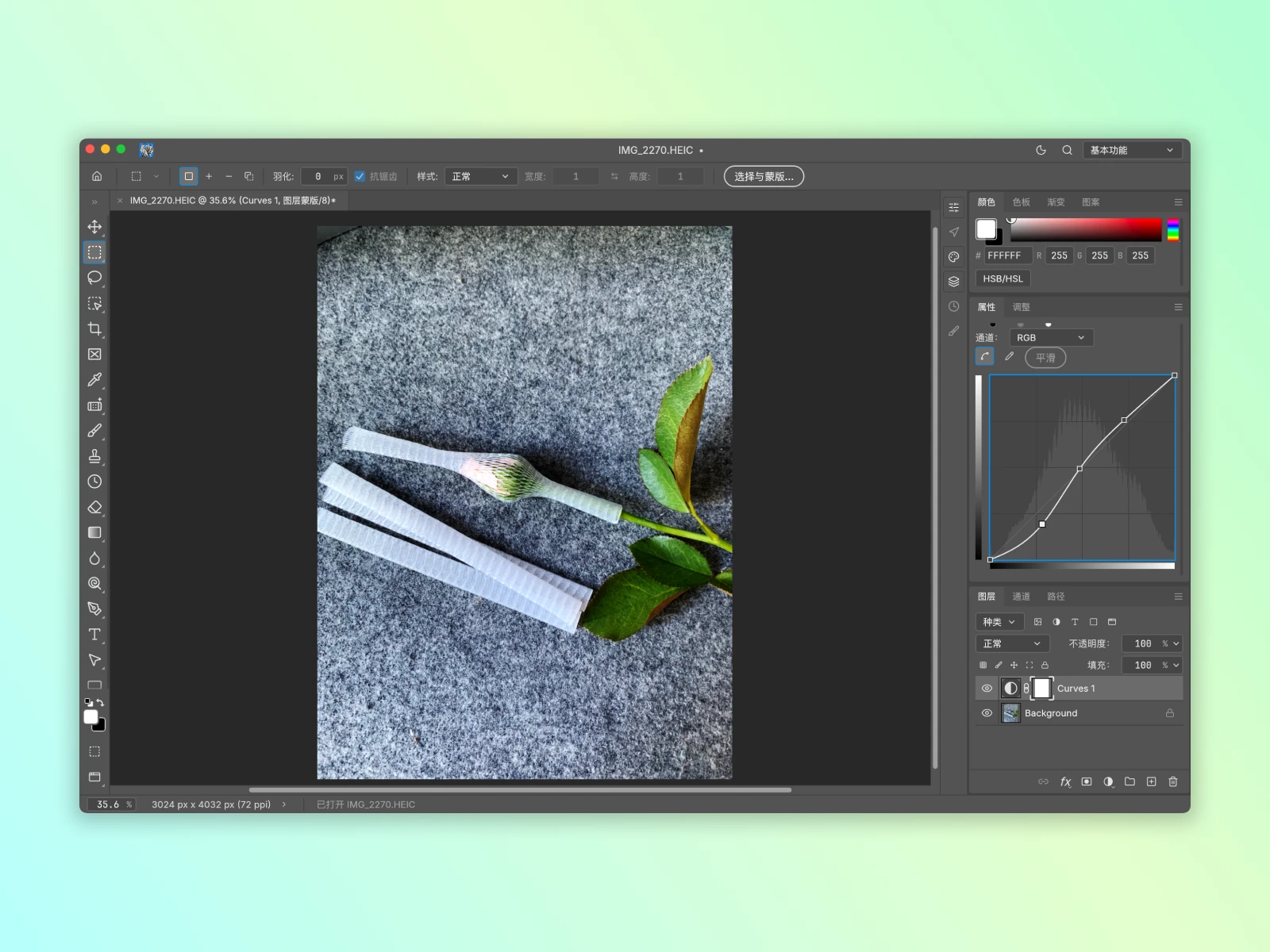Select the Gradient tool
The height and width of the screenshot is (952, 1270).
pos(94,532)
